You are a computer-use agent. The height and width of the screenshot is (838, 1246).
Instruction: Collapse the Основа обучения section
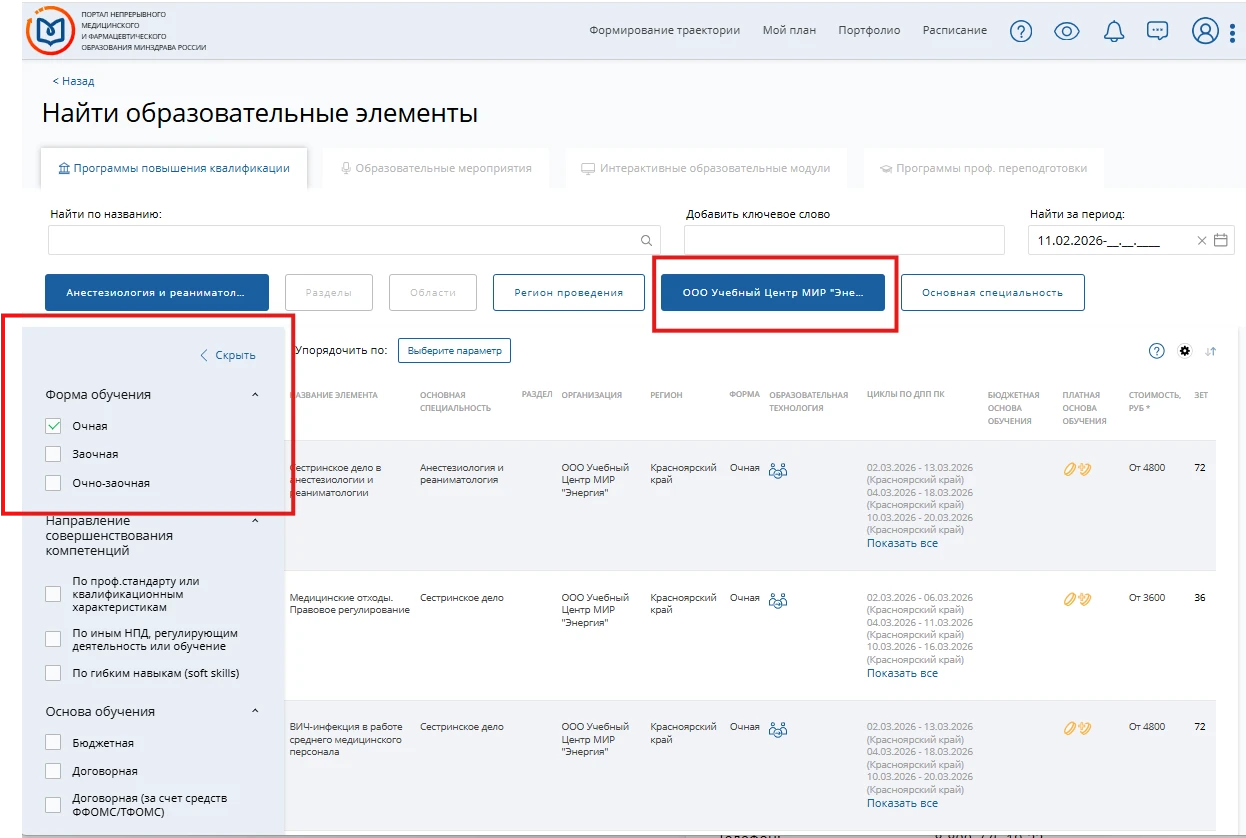tap(254, 711)
